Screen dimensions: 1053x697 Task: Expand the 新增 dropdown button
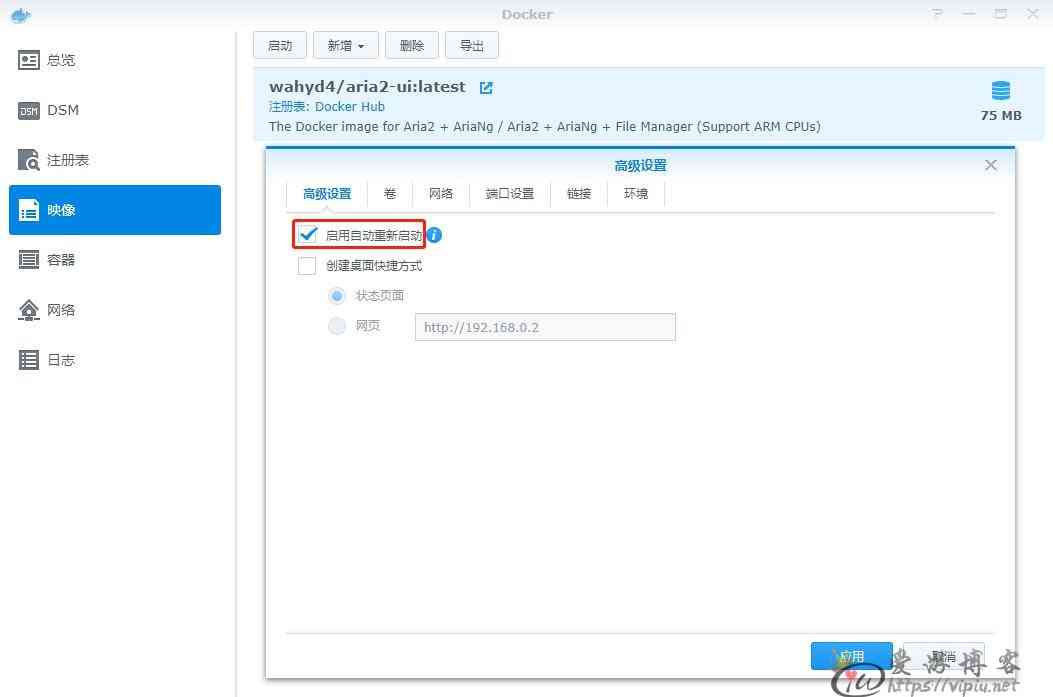point(345,45)
